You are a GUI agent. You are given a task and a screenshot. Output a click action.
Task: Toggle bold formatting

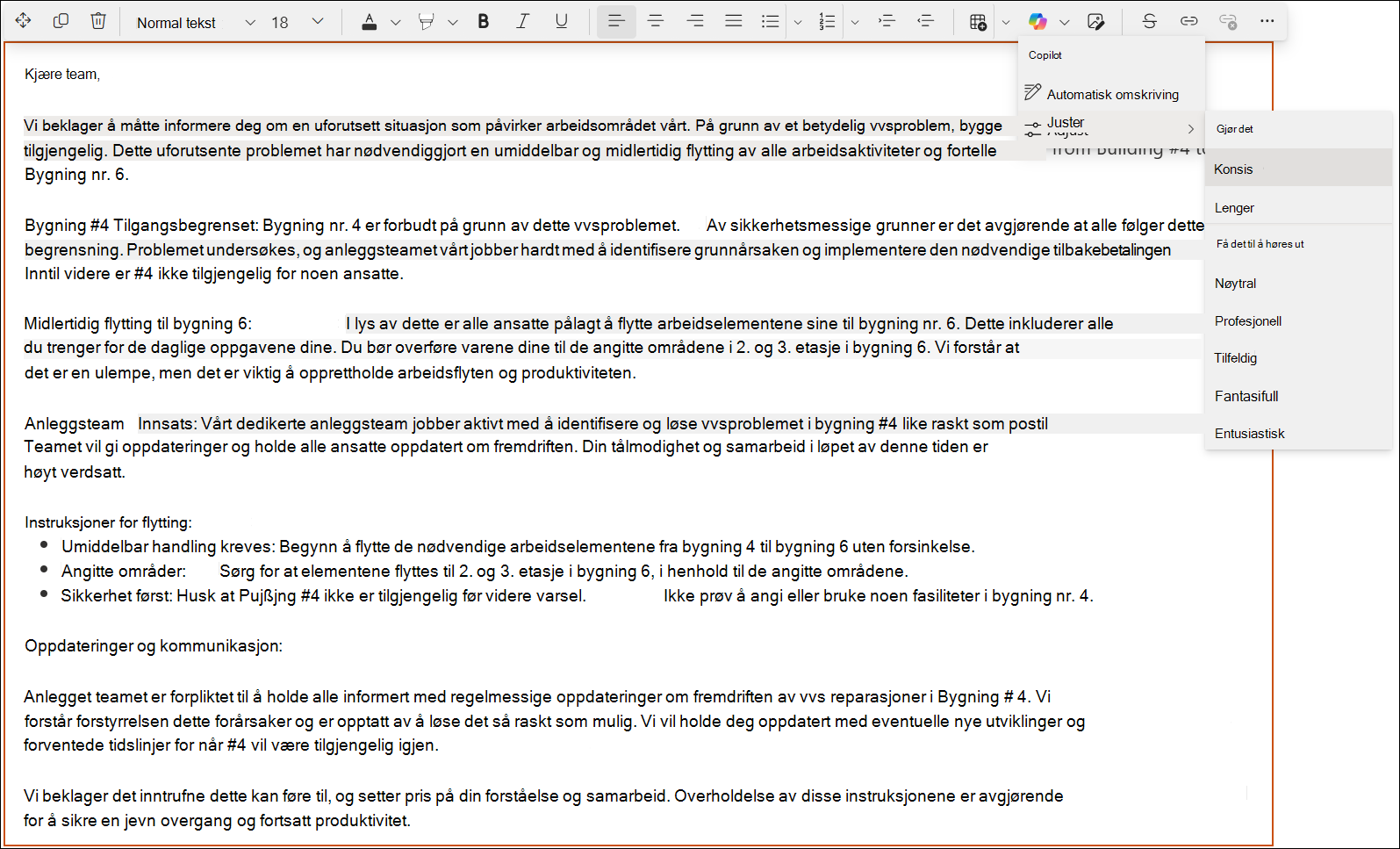[x=484, y=22]
